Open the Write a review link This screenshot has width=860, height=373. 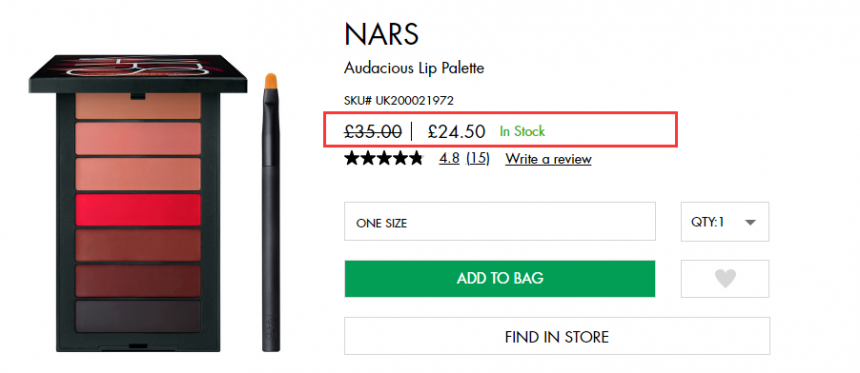point(548,159)
